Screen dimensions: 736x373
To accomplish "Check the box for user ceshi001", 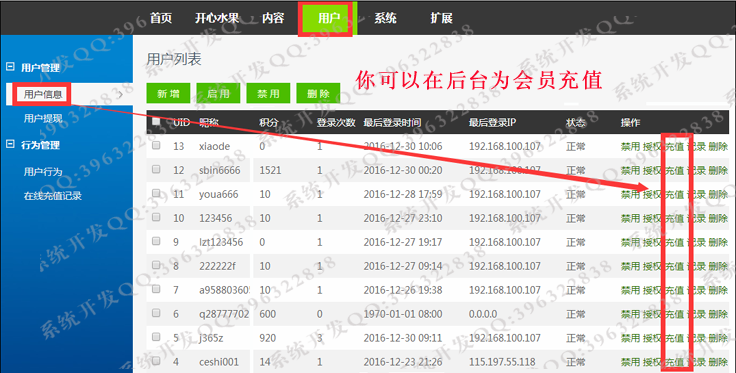I will (x=156, y=361).
